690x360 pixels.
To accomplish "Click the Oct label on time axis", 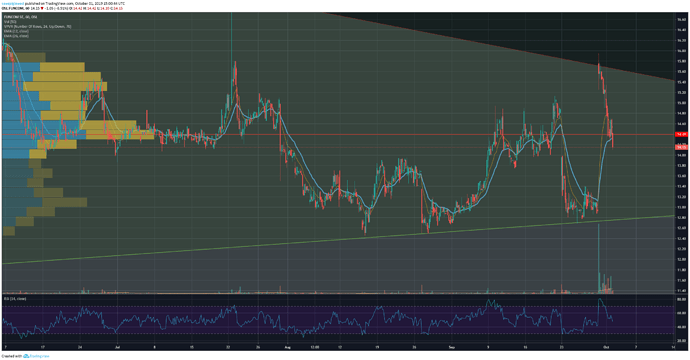I will (606, 347).
